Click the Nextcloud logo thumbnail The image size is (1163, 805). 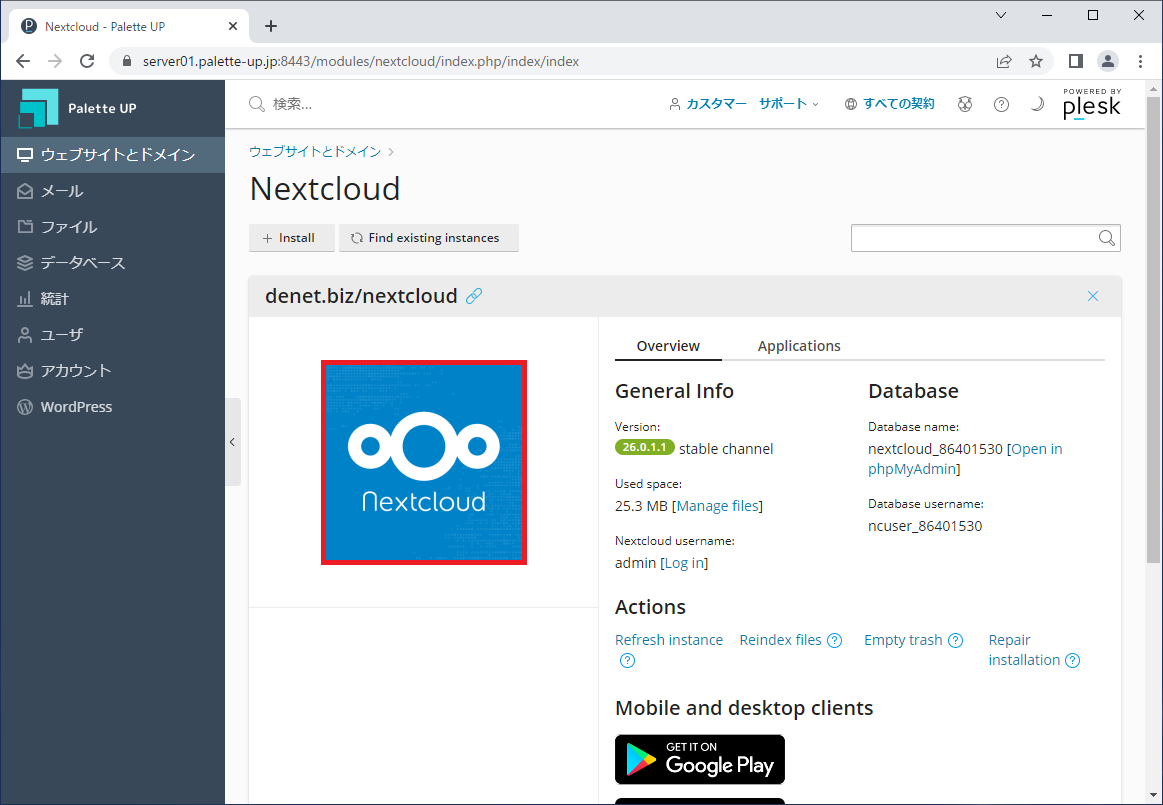coord(424,462)
